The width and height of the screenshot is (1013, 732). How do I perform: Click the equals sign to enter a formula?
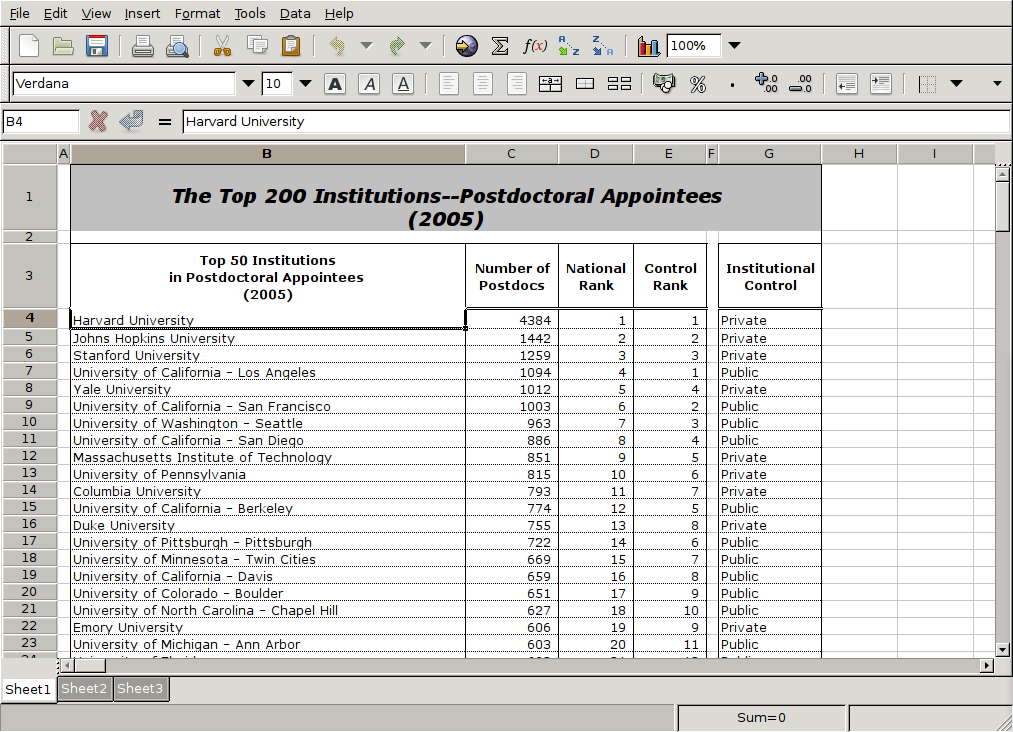(165, 121)
